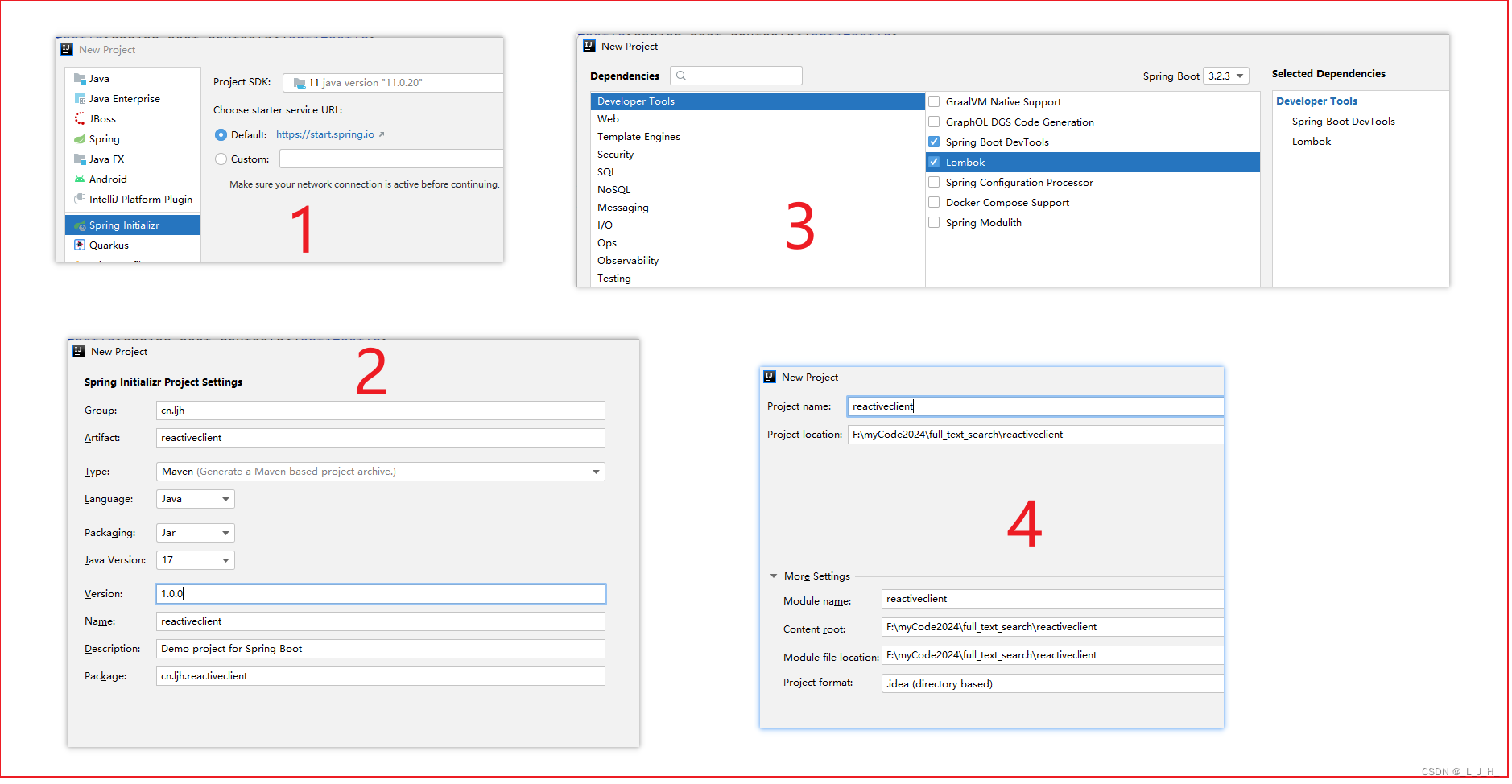Click the Spring leaf icon
Image resolution: width=1512 pixels, height=784 pixels.
pos(80,139)
